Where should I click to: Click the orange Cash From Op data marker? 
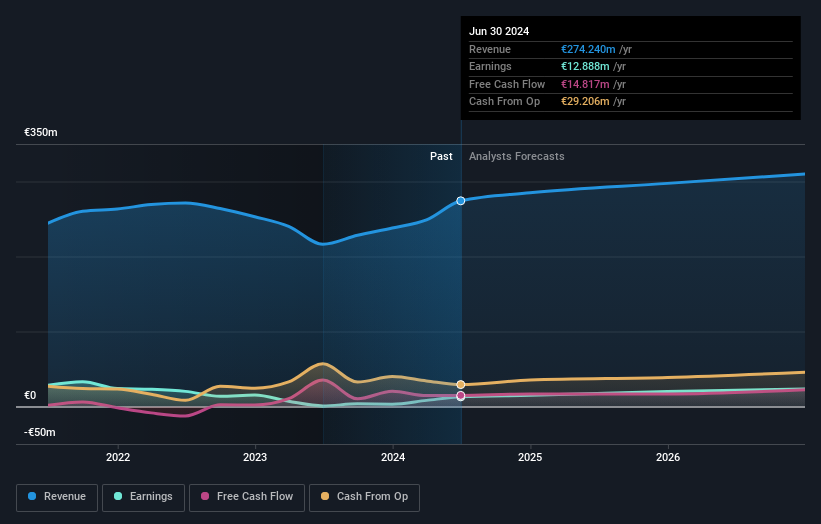(x=461, y=385)
